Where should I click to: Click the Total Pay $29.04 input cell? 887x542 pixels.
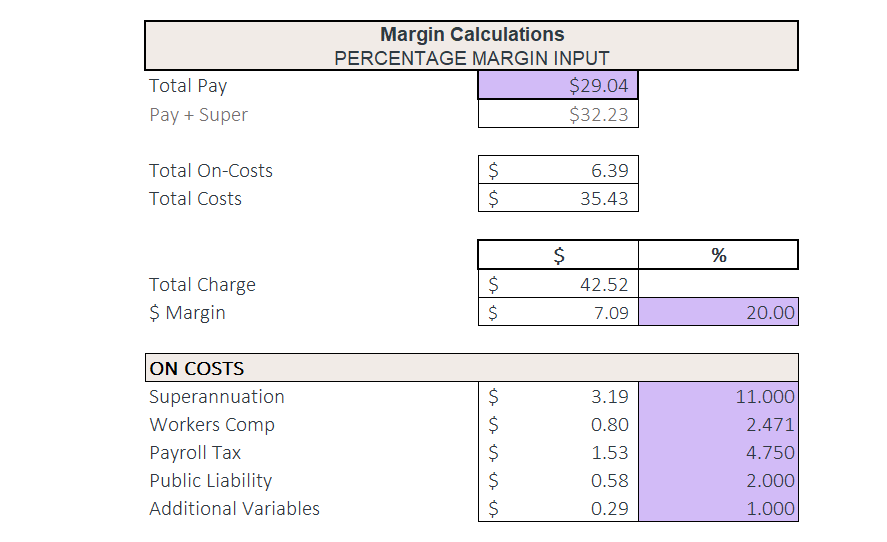pos(558,86)
